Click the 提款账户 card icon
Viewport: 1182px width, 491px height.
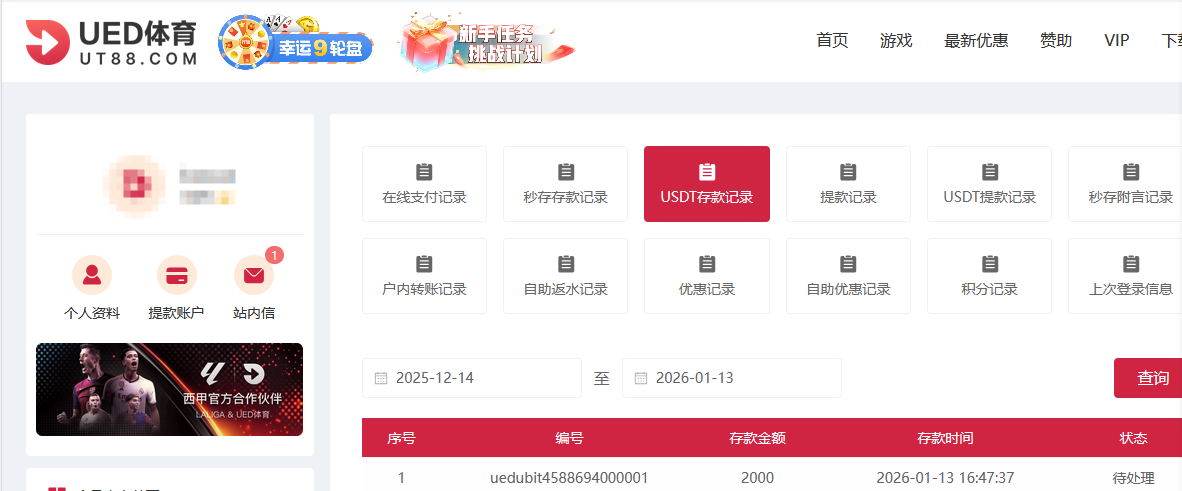pyautogui.click(x=177, y=274)
